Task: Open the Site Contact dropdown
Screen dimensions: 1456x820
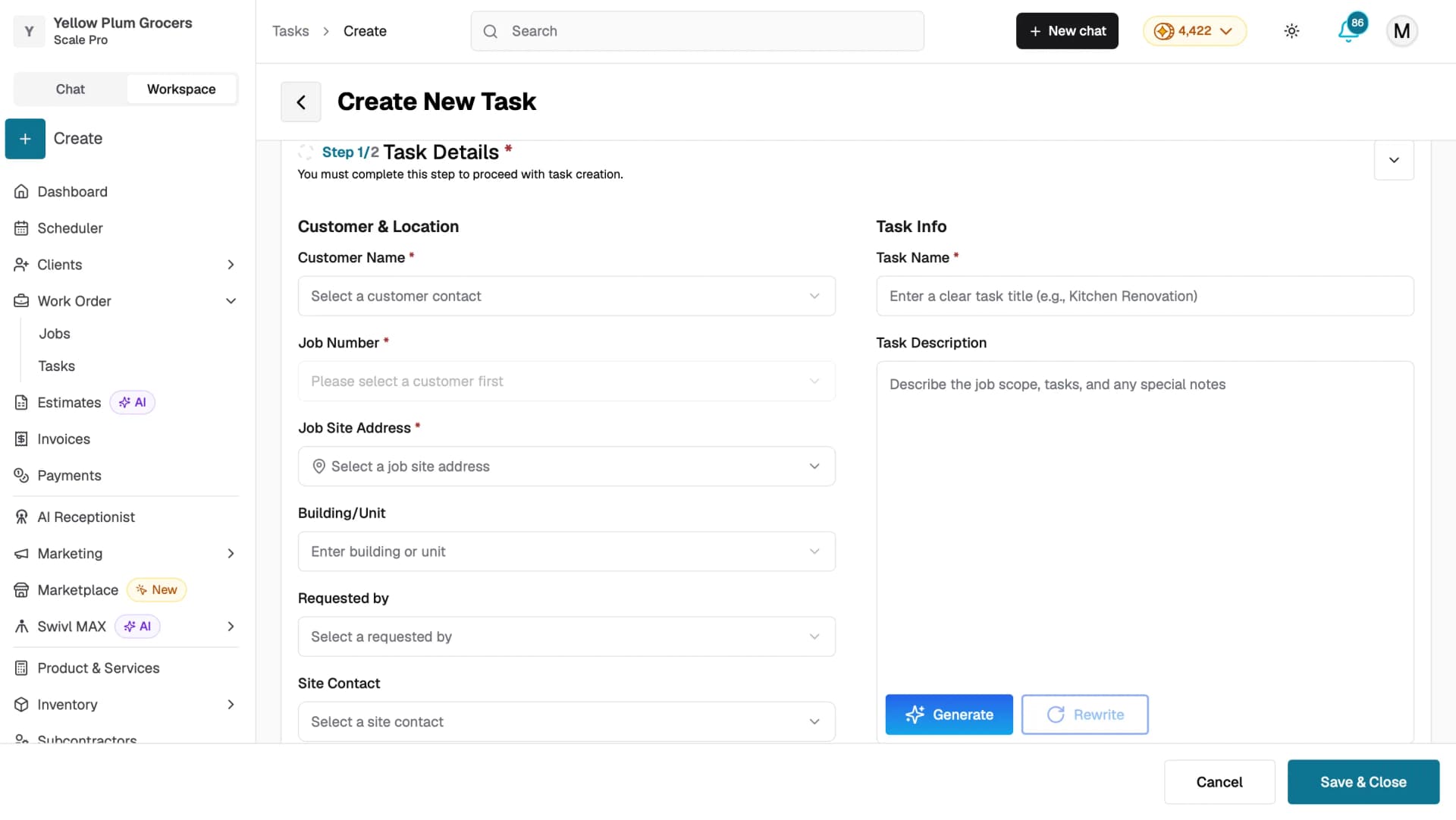Action: coord(566,721)
